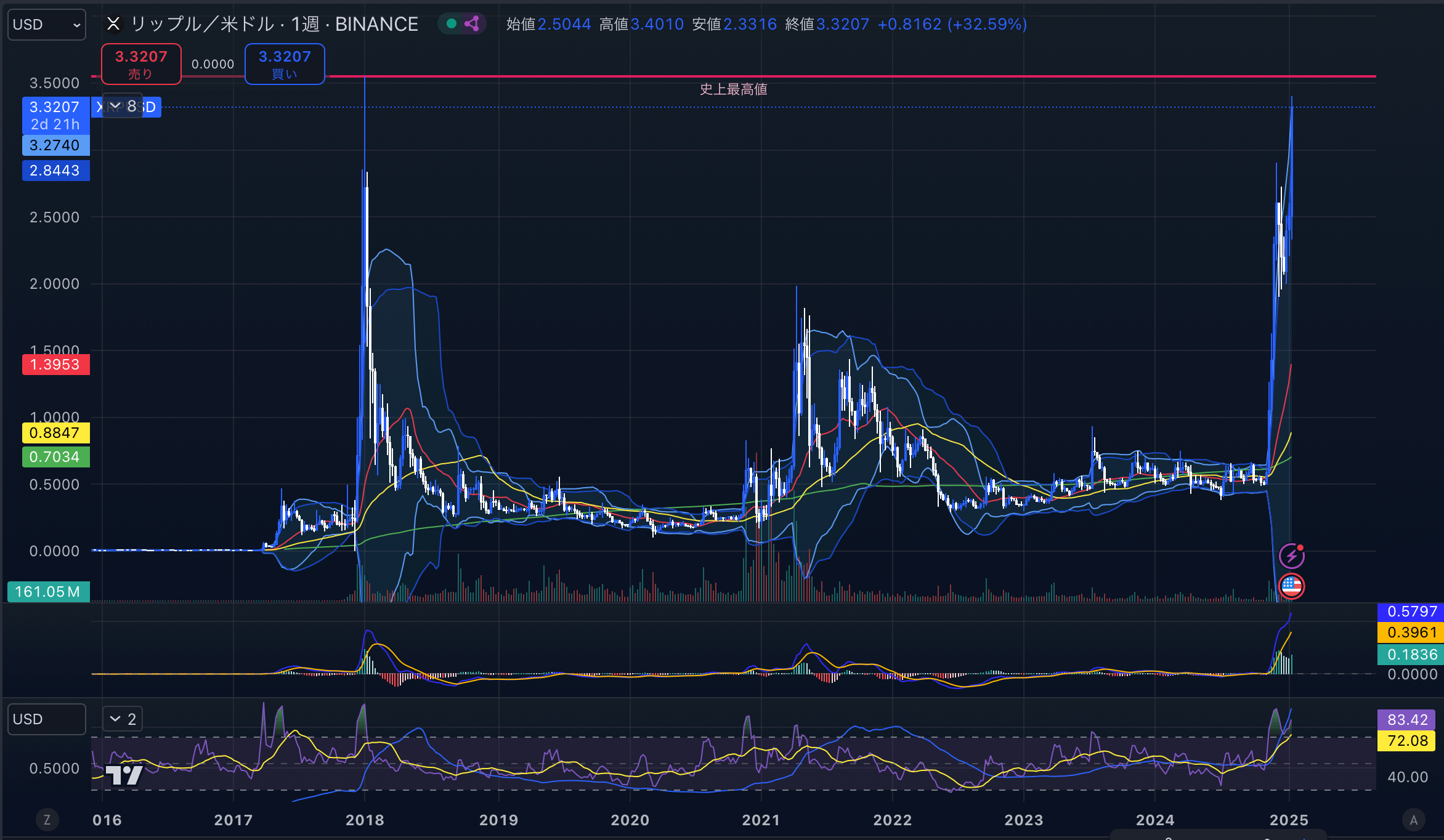The width and height of the screenshot is (1444, 840).
Task: Click the 0.1836 histogram value label
Action: point(1411,655)
